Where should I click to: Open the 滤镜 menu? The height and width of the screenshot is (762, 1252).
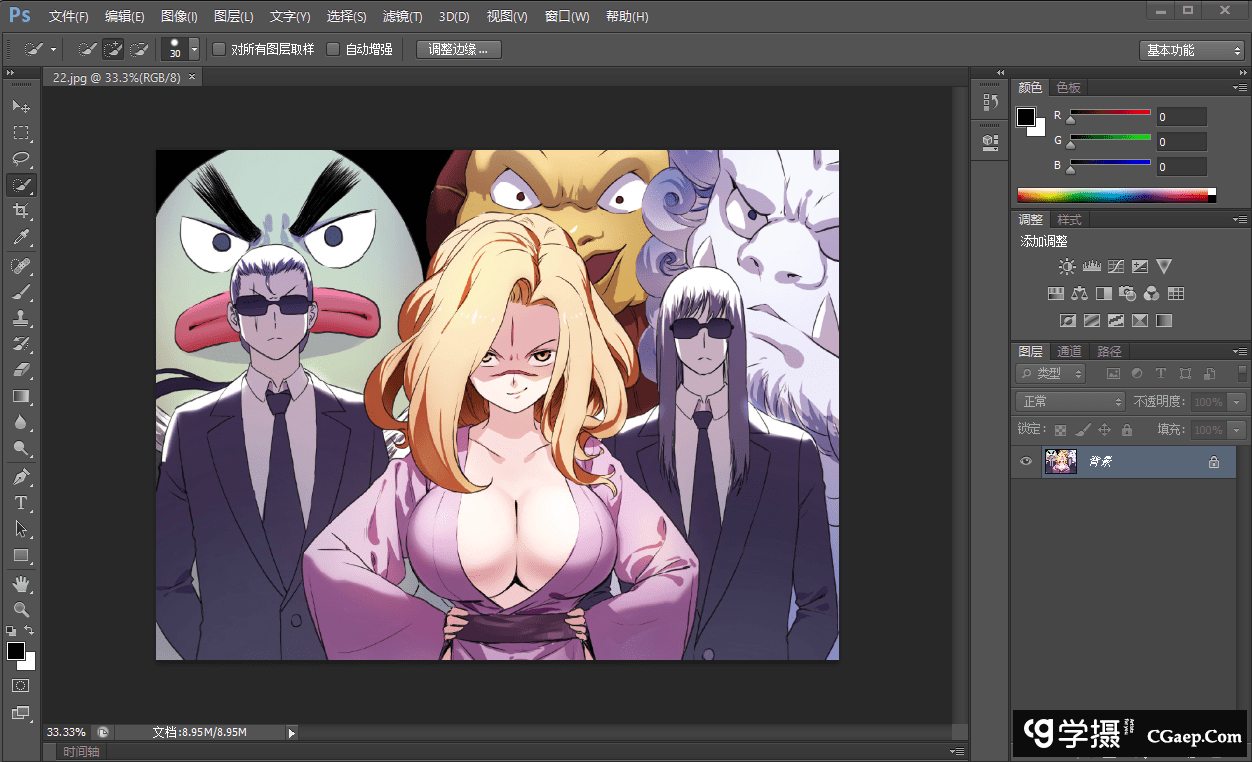coord(402,16)
